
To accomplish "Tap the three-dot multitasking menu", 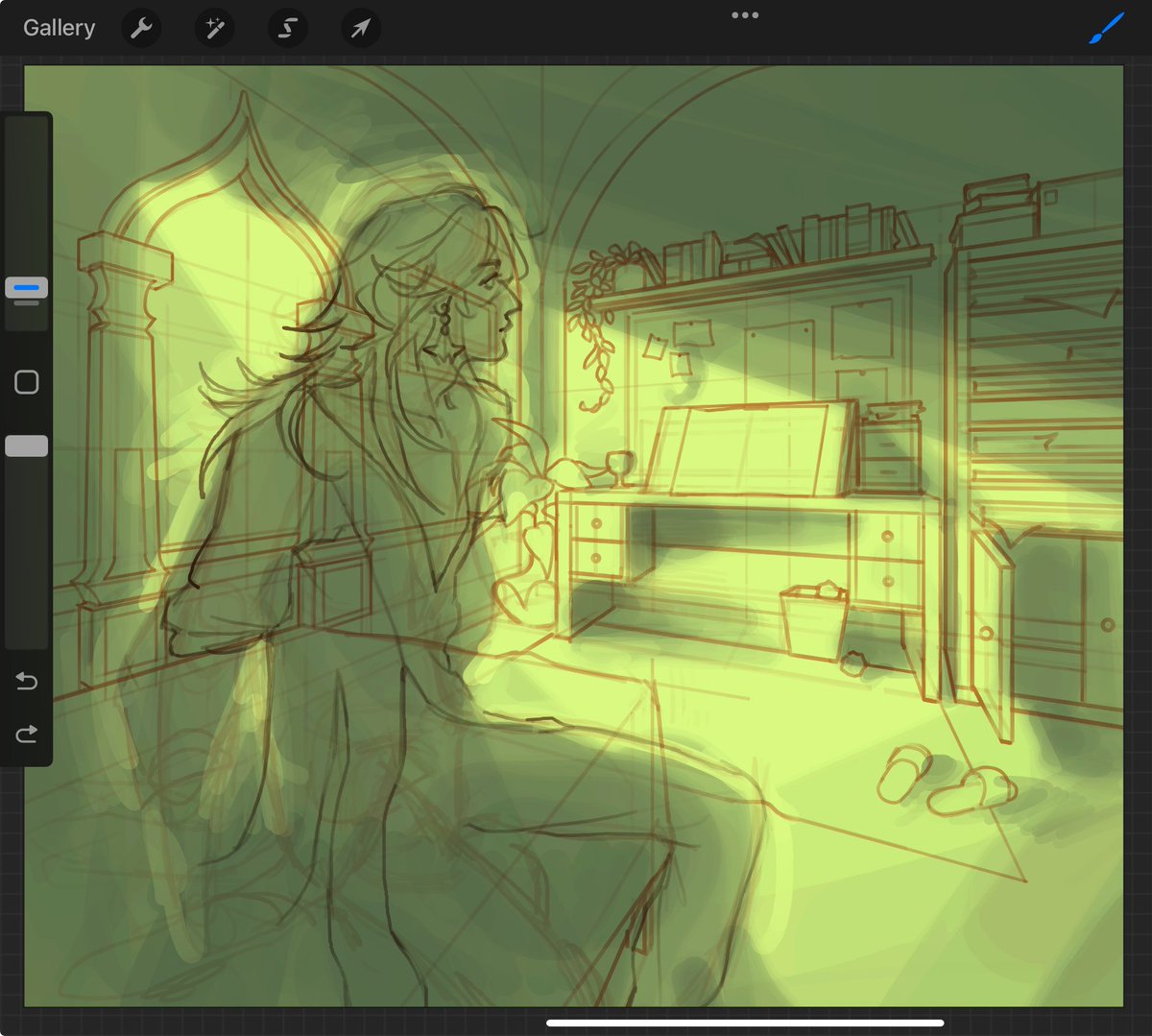I will [x=745, y=15].
